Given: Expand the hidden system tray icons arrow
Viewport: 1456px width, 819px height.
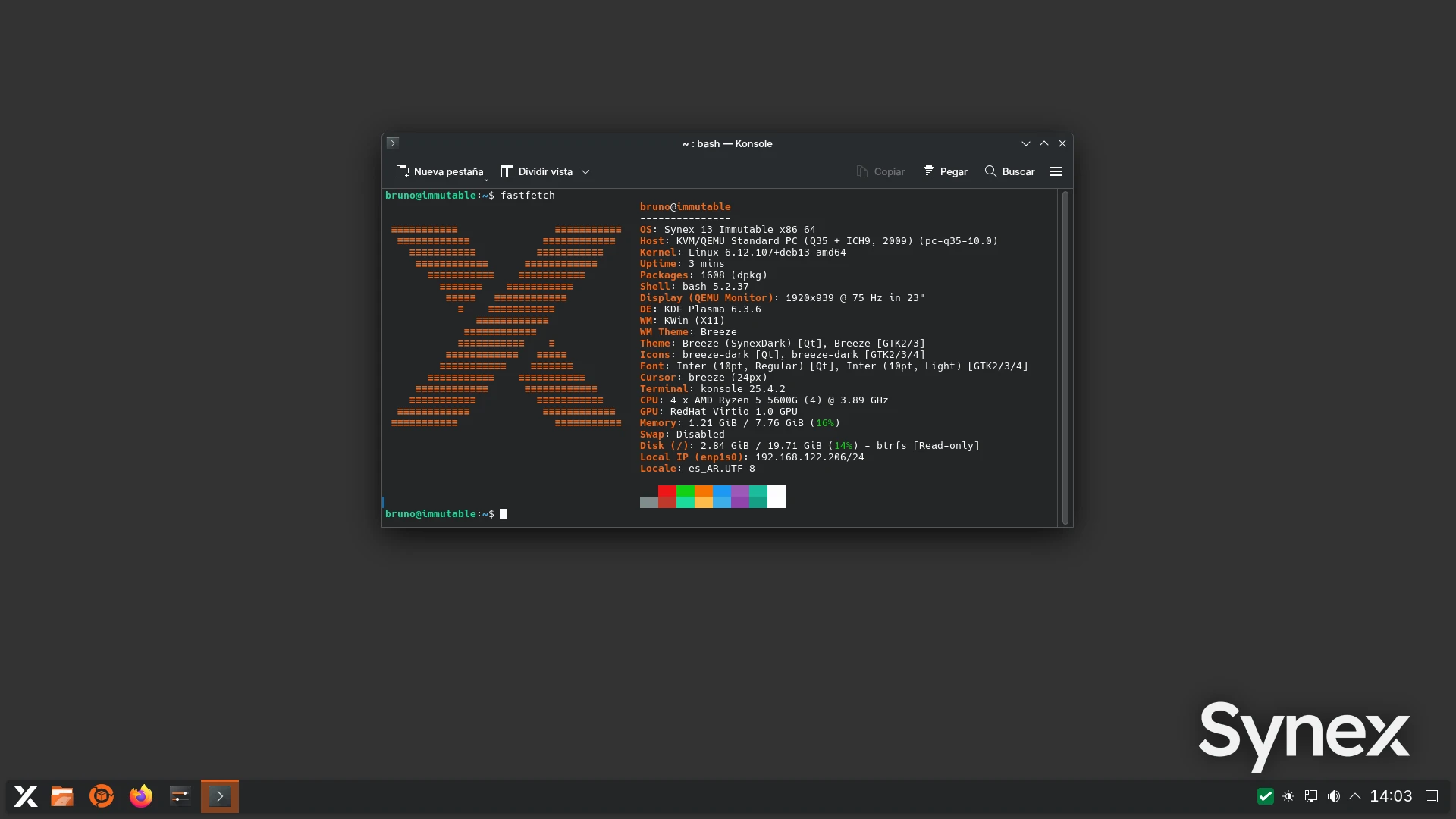Looking at the screenshot, I should (x=1355, y=796).
